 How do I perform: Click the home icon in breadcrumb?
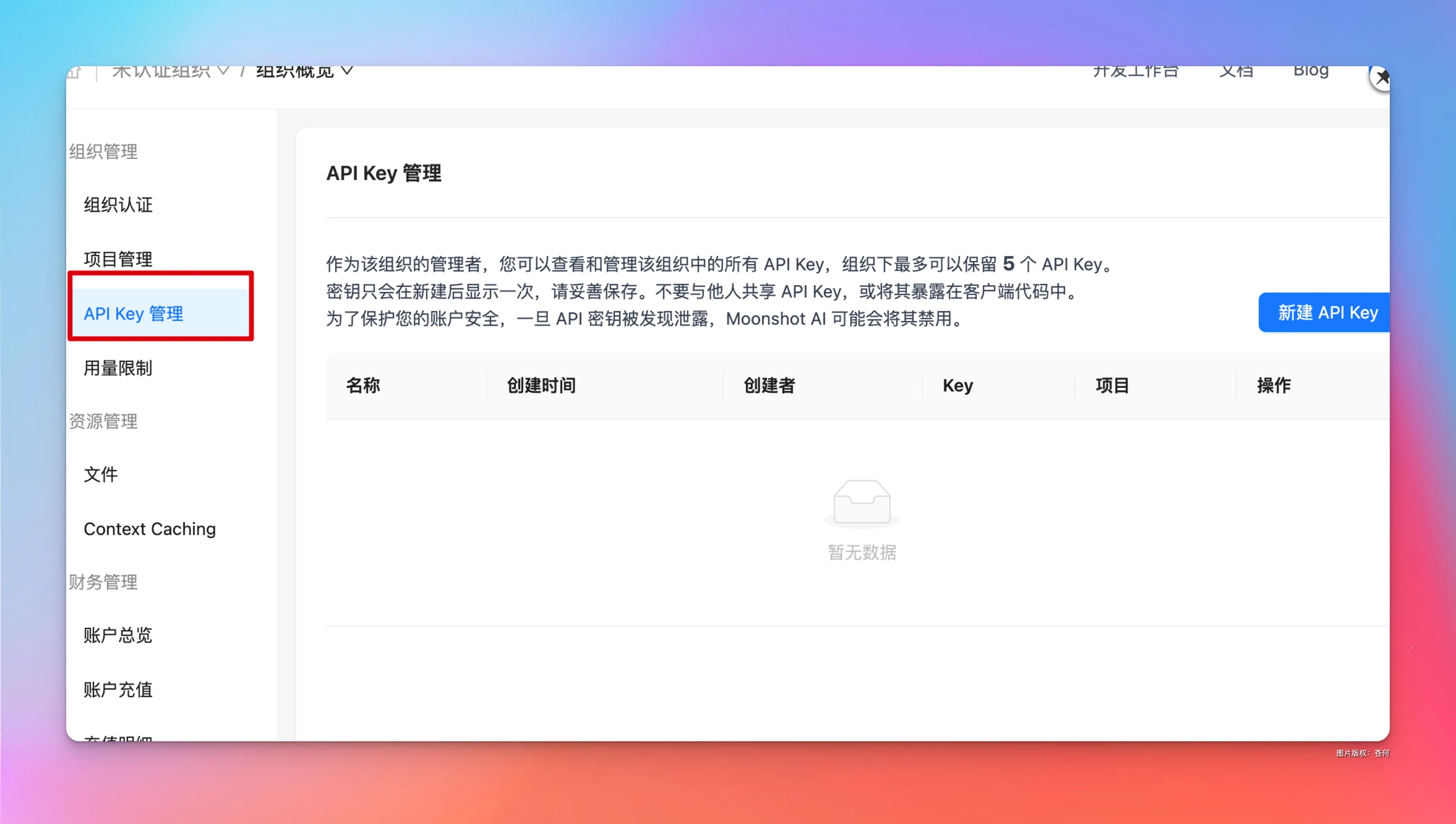[74, 72]
